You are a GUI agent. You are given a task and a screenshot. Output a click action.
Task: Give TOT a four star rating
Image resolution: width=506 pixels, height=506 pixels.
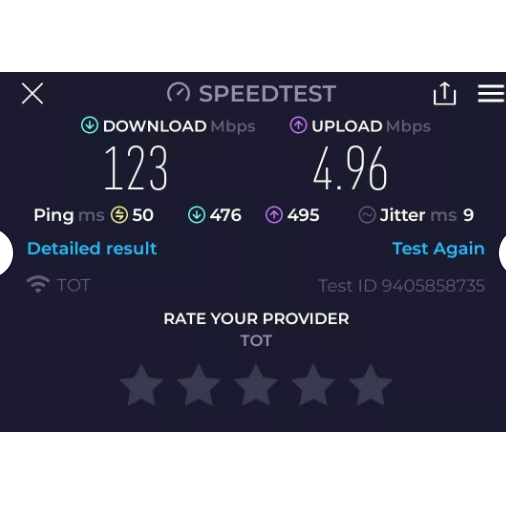pos(313,385)
